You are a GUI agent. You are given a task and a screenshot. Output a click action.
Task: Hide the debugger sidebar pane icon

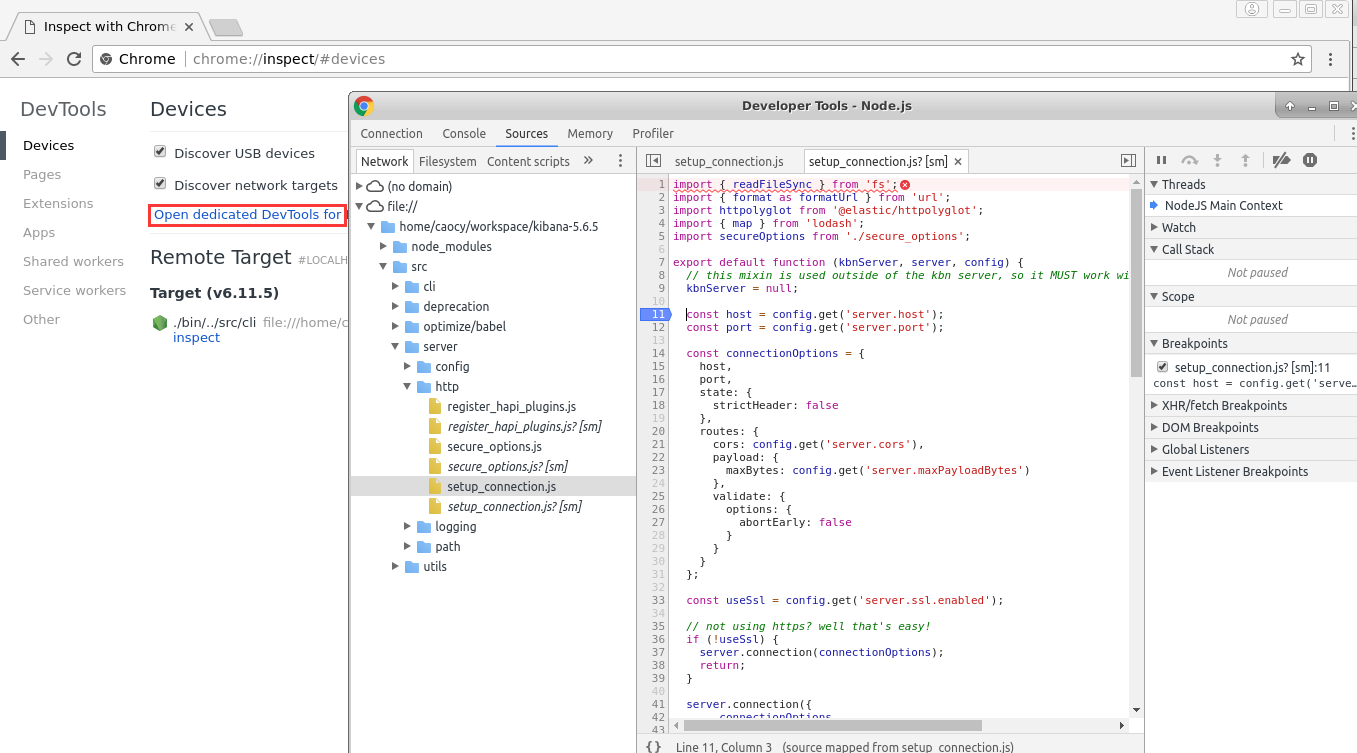1128,161
